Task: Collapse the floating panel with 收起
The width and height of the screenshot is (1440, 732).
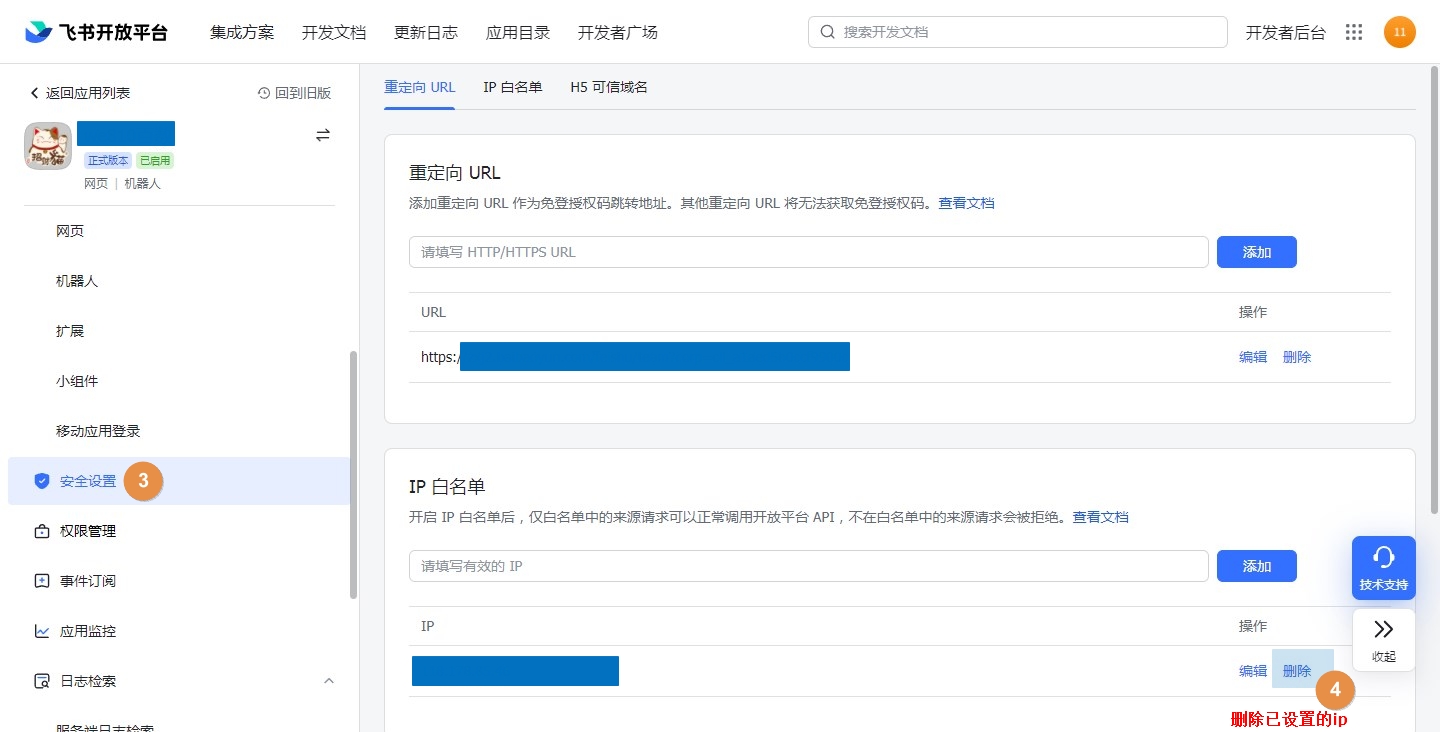Action: click(1383, 639)
